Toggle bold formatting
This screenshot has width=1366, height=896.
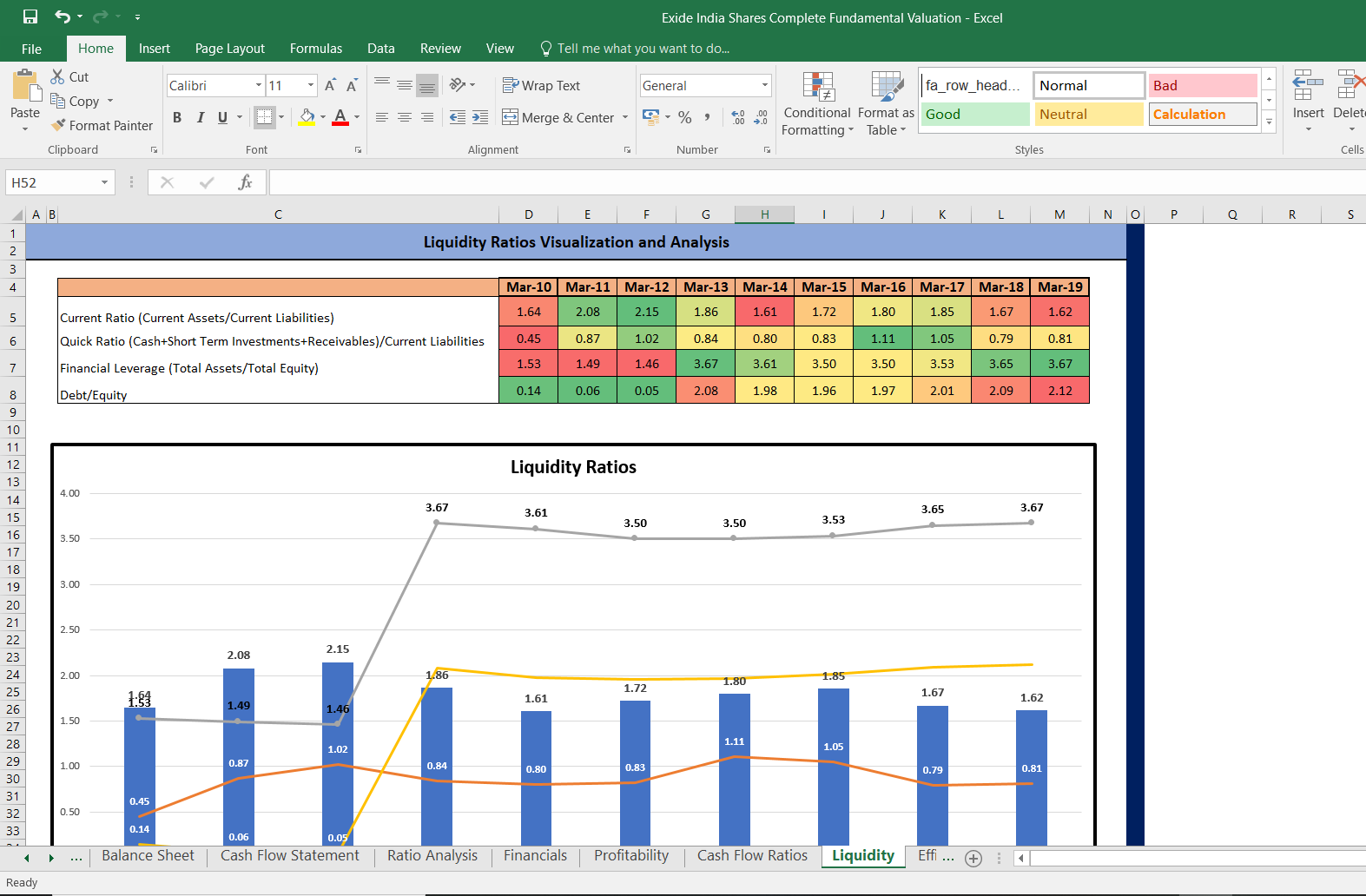click(177, 117)
